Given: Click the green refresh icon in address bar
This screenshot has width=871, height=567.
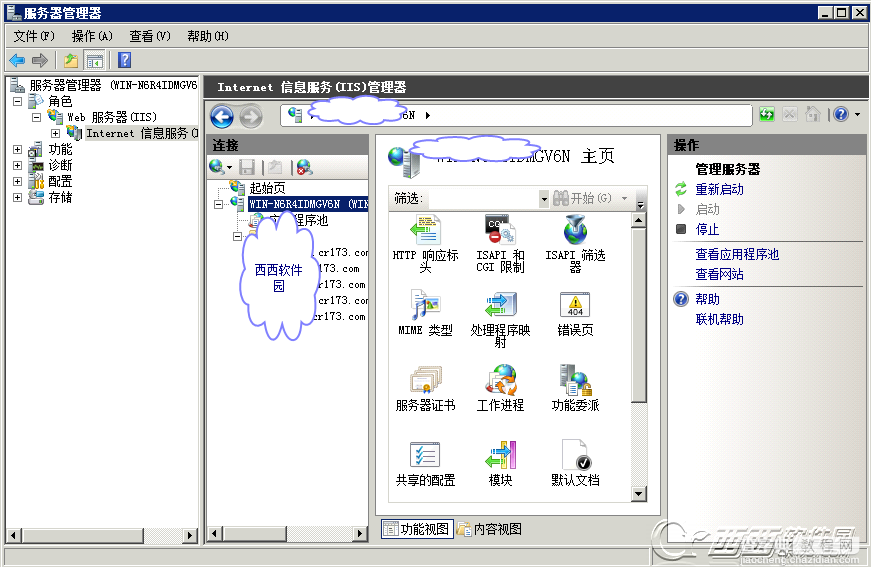Looking at the screenshot, I should 767,114.
